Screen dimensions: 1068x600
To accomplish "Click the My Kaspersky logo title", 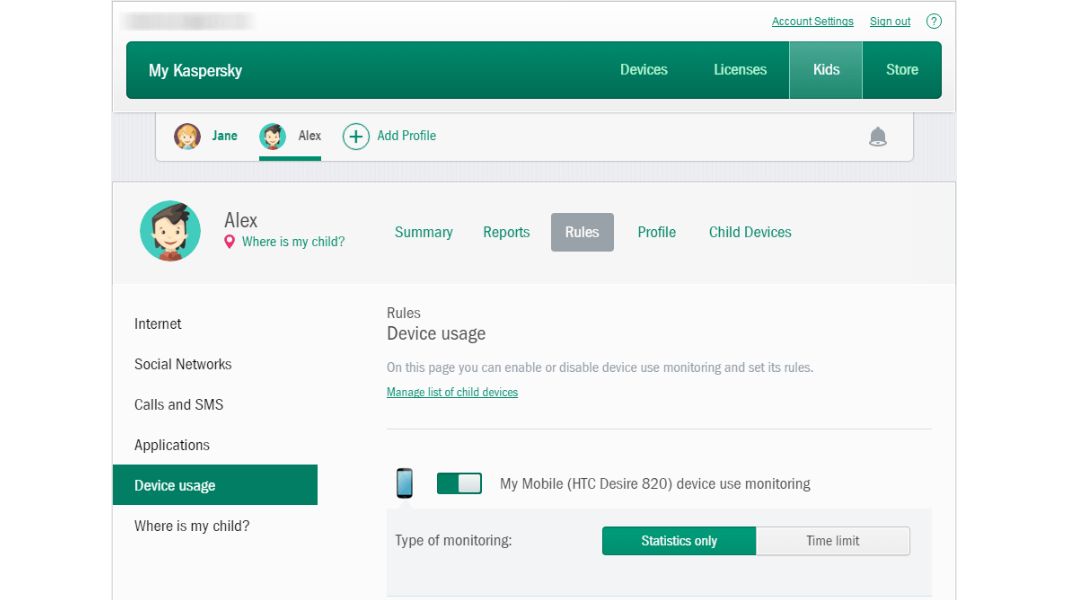I will tap(195, 71).
